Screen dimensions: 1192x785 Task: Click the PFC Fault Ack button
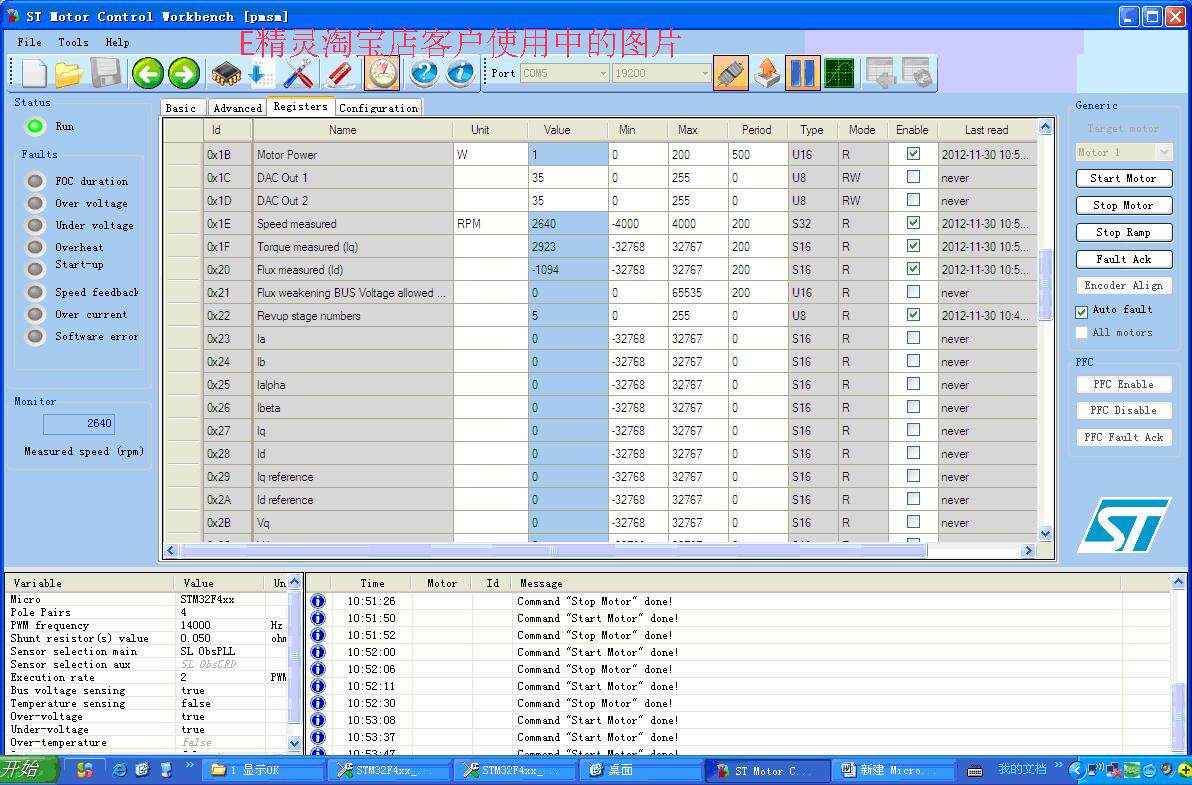coord(1124,437)
